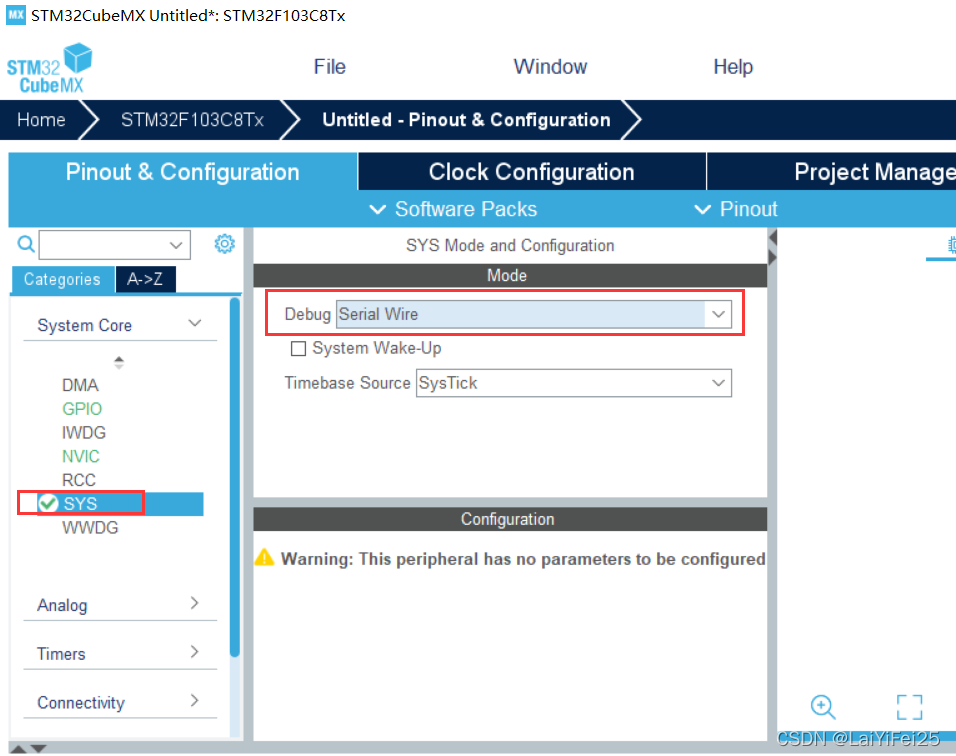Select NVIC in System Core
956x756 pixels.
click(80, 457)
